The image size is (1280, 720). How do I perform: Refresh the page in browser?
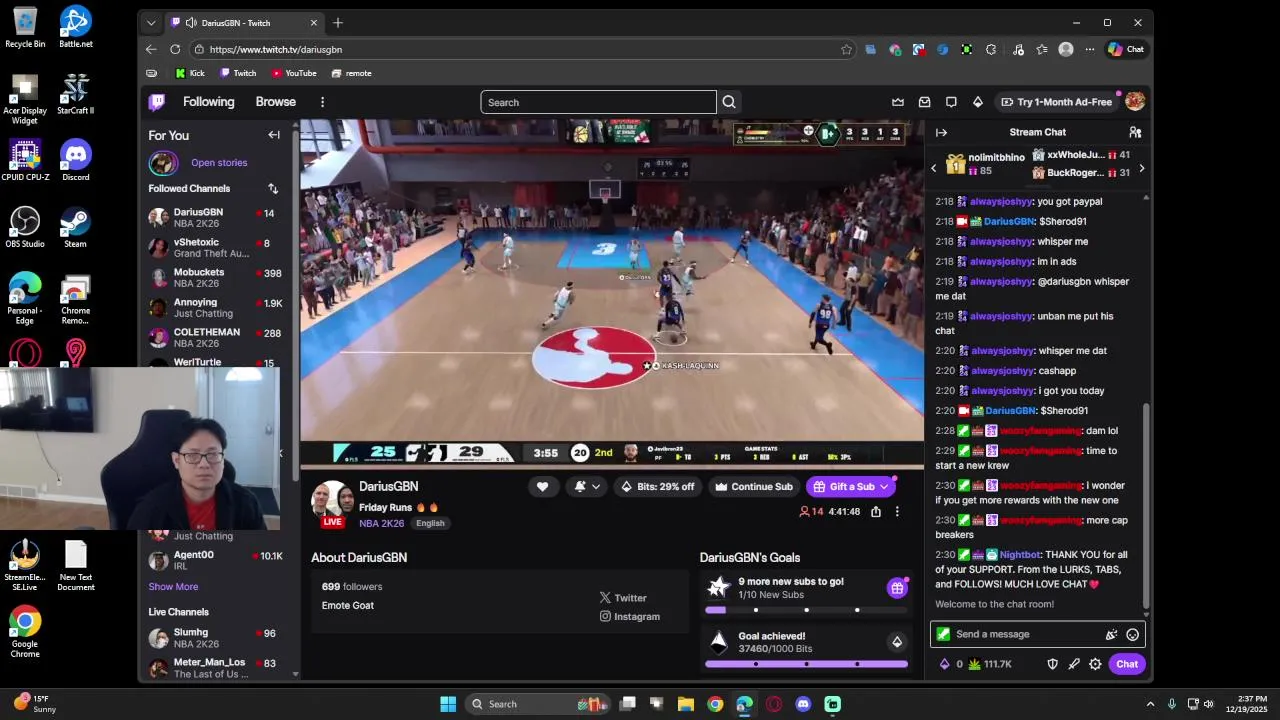click(x=175, y=49)
